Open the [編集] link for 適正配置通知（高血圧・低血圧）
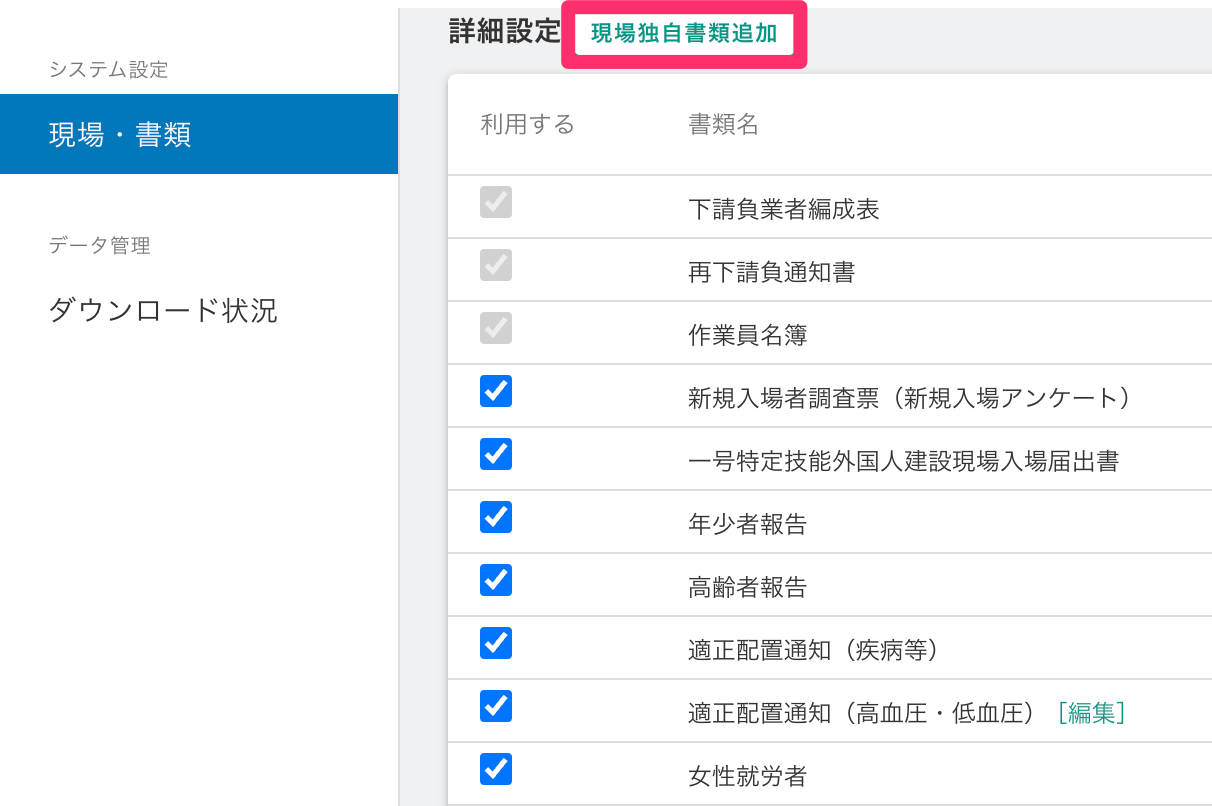The height and width of the screenshot is (806, 1212). click(x=1091, y=712)
